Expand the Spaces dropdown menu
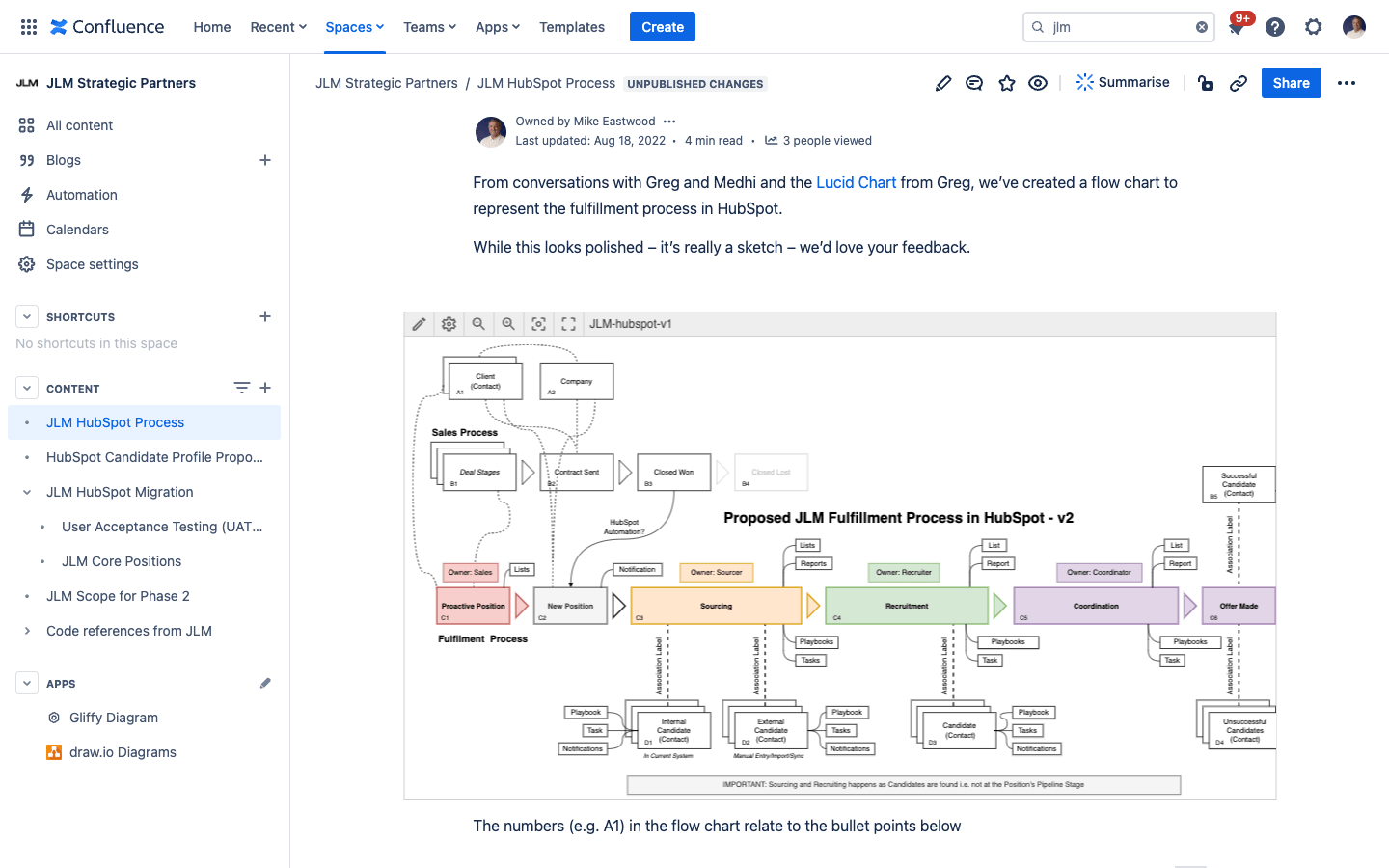The image size is (1389, 868). [355, 27]
